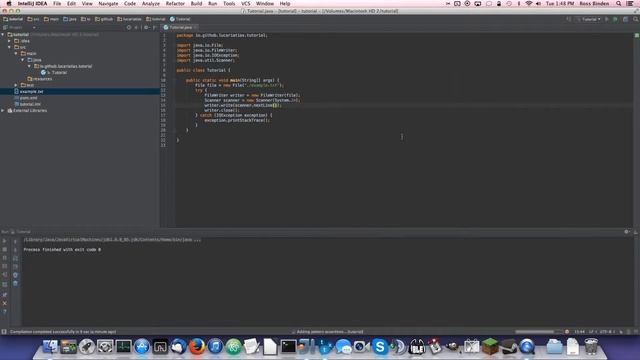This screenshot has height=360, width=640.
Task: Open Run panel help question-mark icon
Action: [5, 312]
